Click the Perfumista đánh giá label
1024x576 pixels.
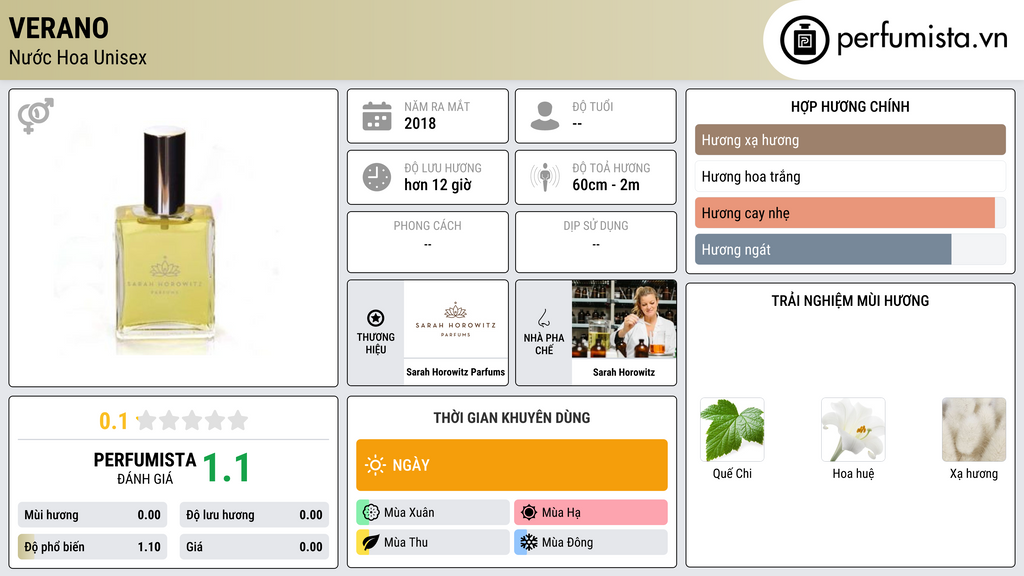click(x=145, y=468)
